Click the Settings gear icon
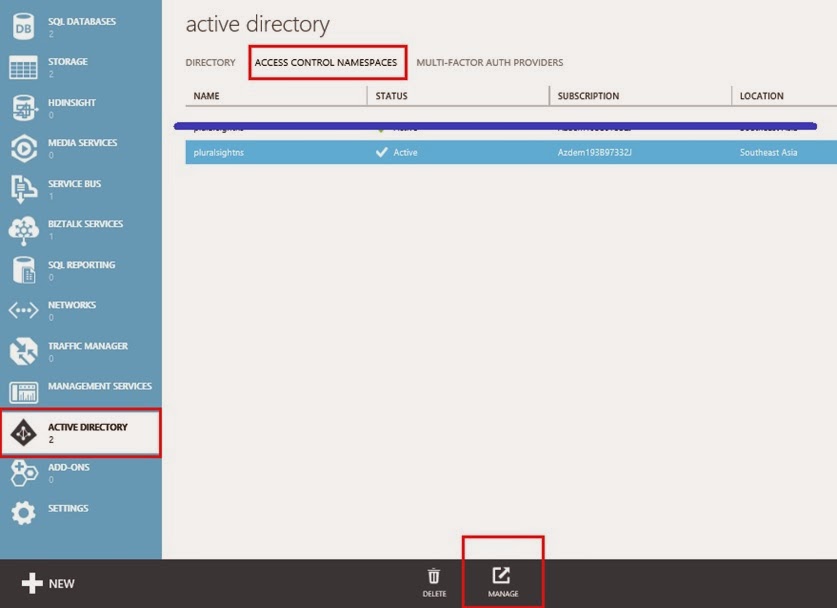This screenshot has width=837, height=608. pyautogui.click(x=23, y=513)
